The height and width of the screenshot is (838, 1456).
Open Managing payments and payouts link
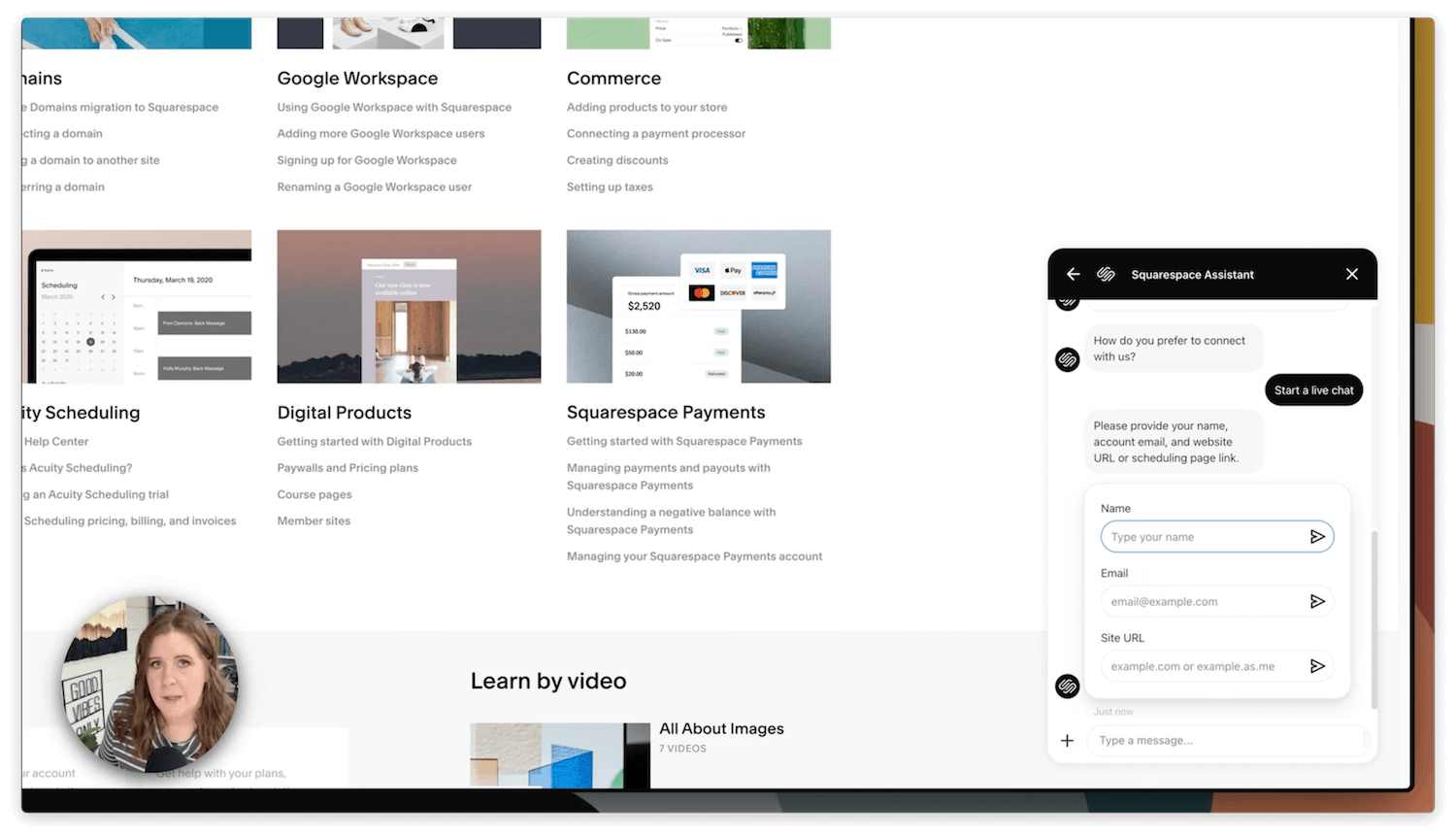669,477
